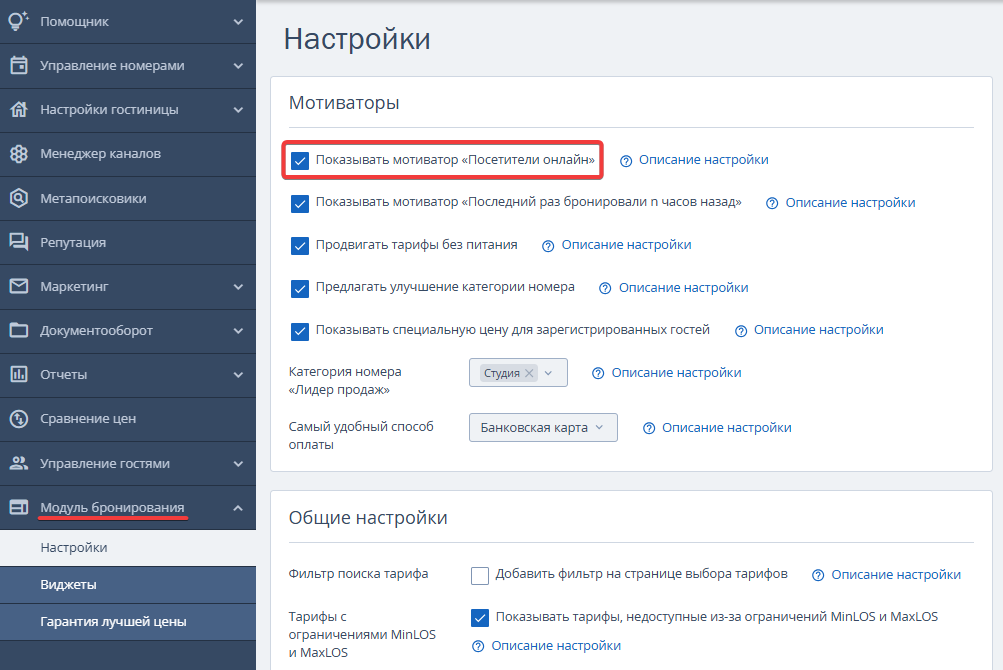Open the Виджеты submenu item

pyautogui.click(x=128, y=584)
